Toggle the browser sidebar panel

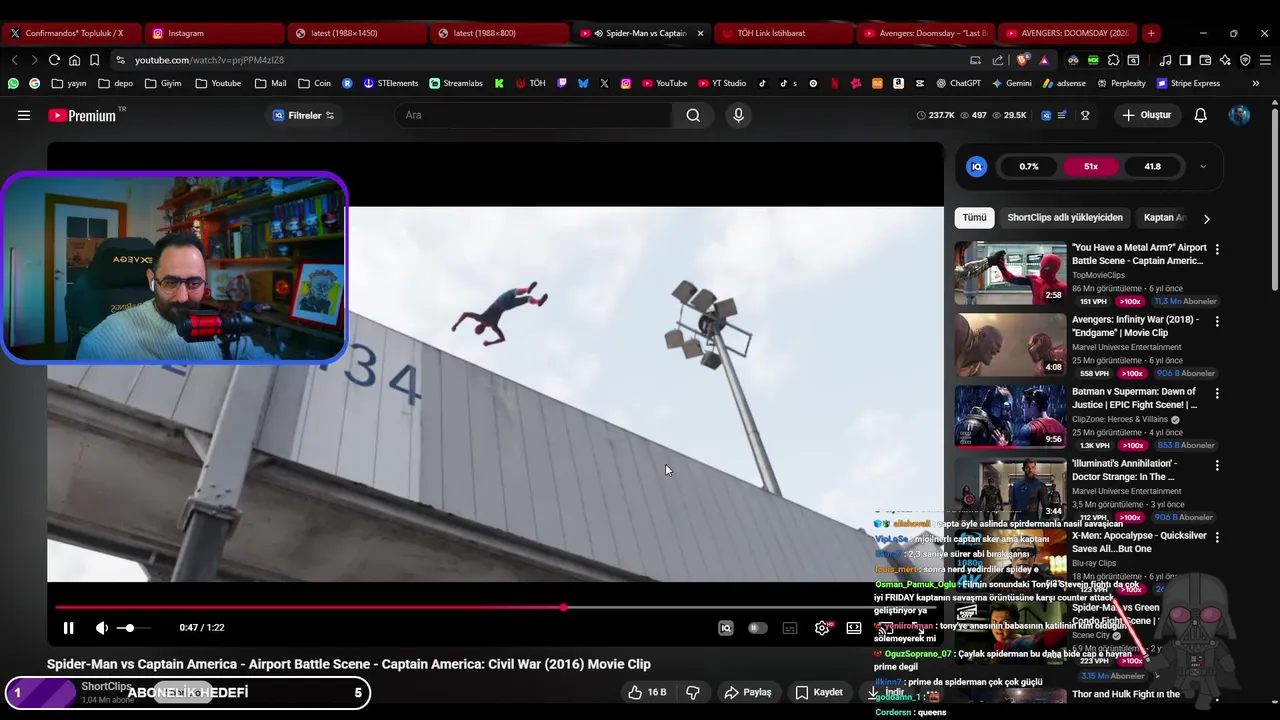tap(1185, 60)
